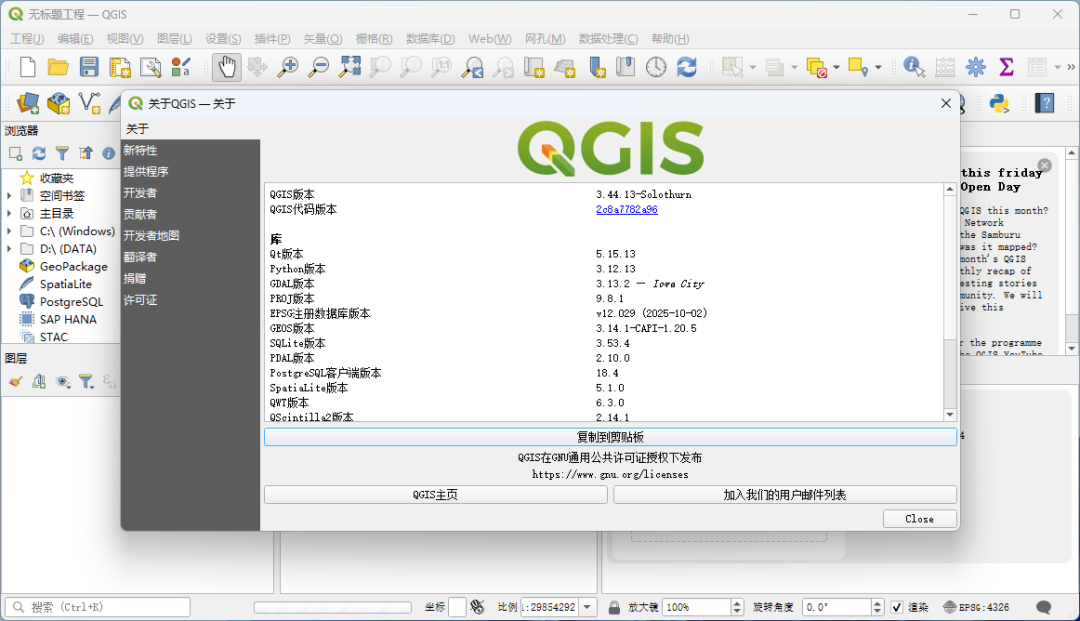The image size is (1080, 621).
Task: Click the 加入我们的用户邮件列表 button
Action: tap(785, 494)
